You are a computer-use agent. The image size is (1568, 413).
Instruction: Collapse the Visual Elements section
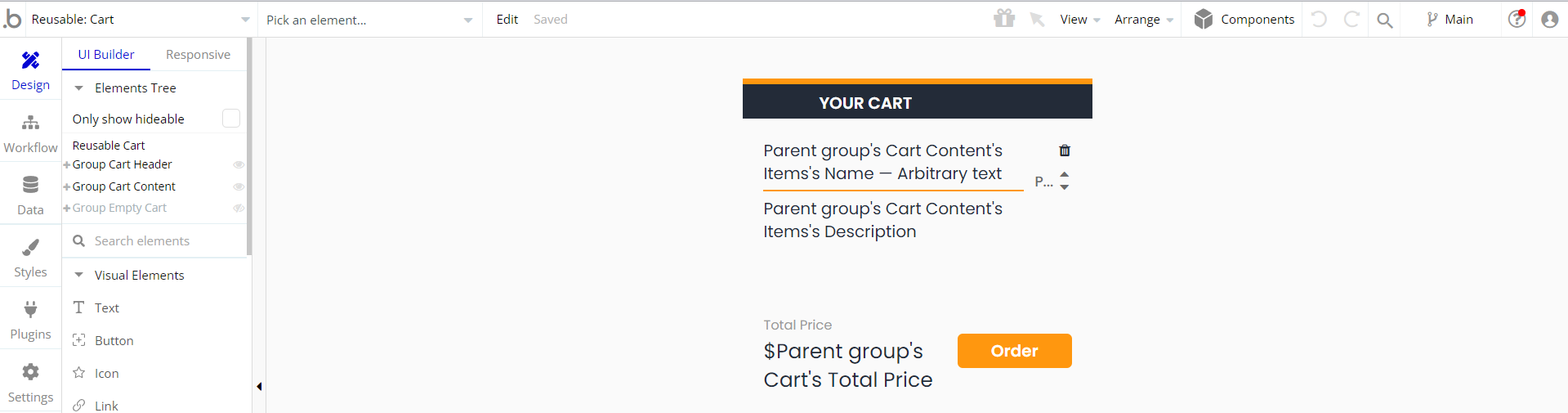79,276
